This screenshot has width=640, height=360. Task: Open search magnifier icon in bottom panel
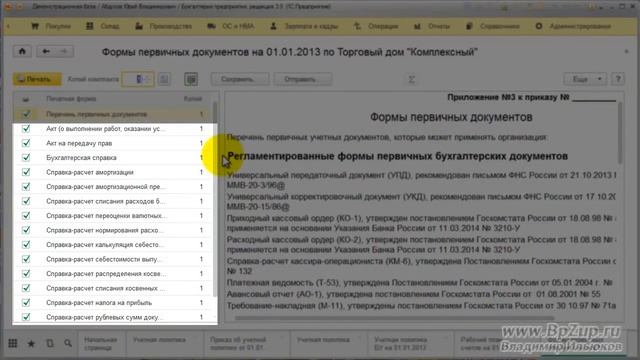(68, 344)
